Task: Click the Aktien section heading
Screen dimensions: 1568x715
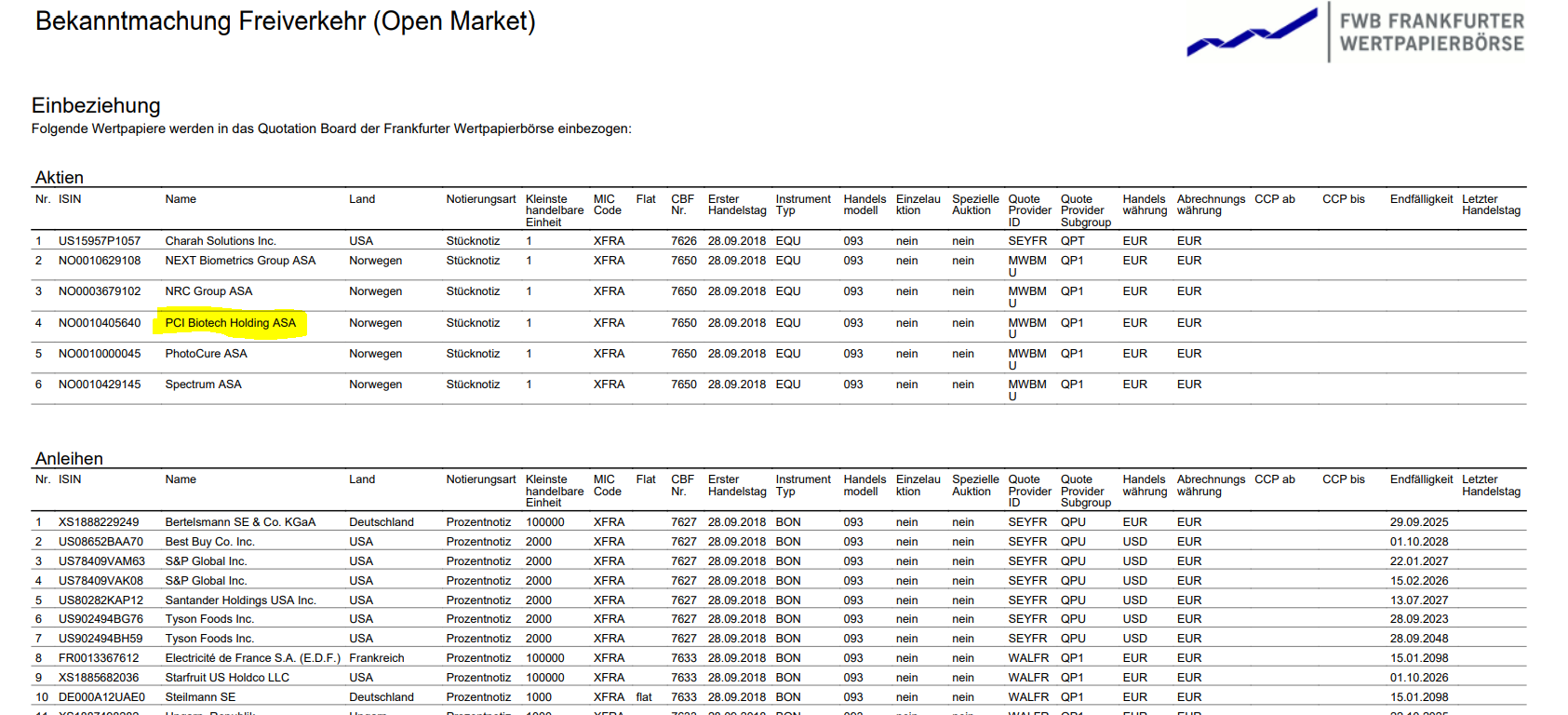Action: (x=60, y=177)
